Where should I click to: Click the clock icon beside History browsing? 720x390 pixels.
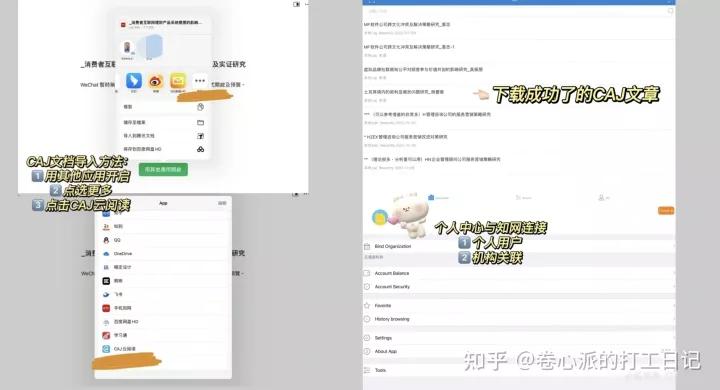pyautogui.click(x=367, y=319)
